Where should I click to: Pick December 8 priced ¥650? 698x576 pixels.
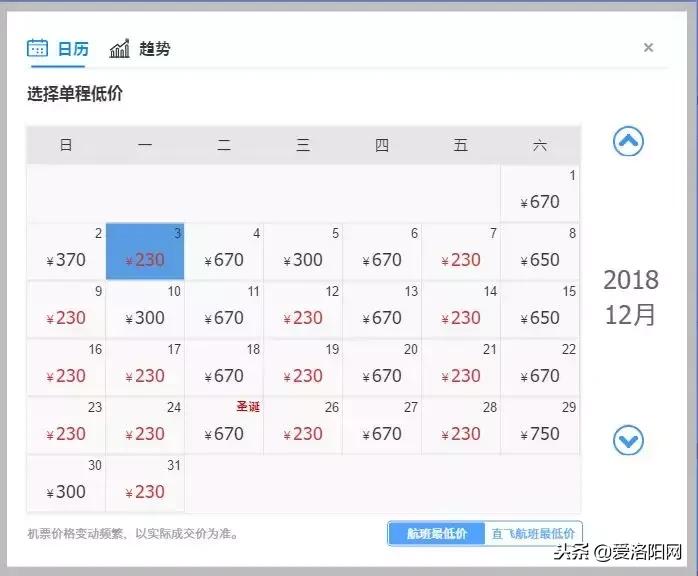pos(540,251)
